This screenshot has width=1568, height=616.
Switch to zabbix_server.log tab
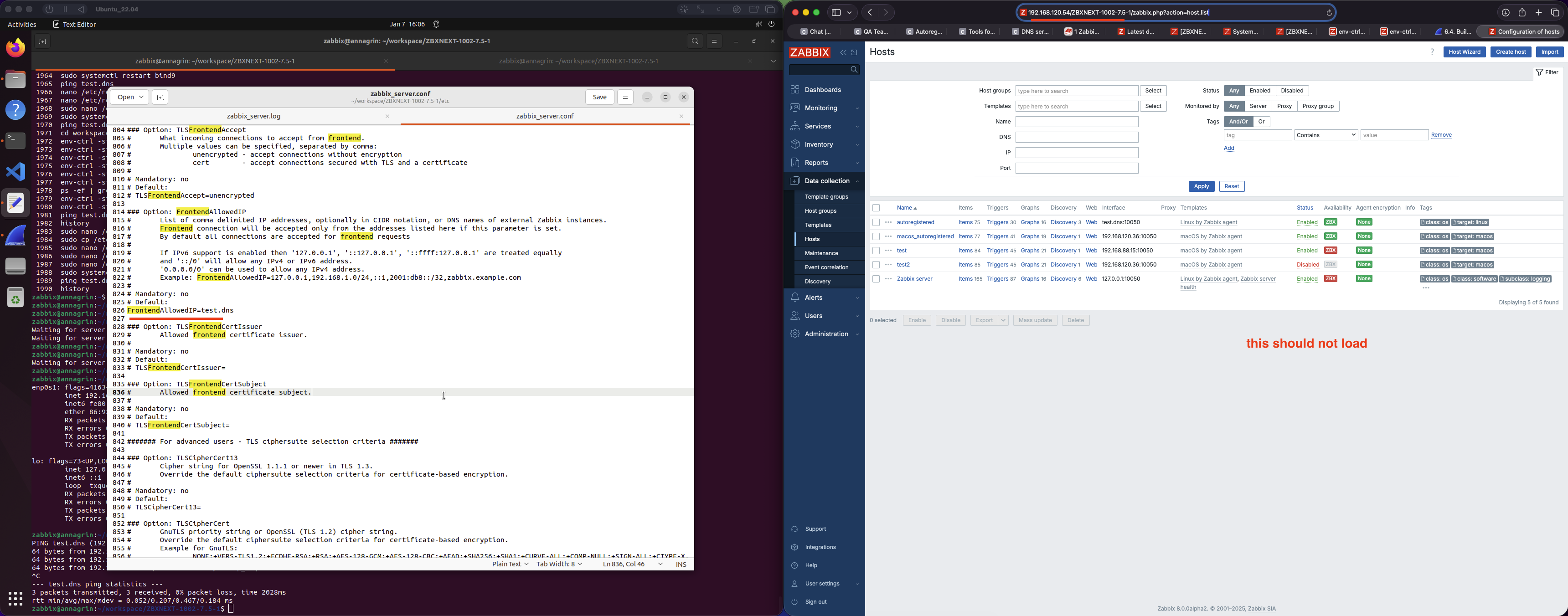pos(253,116)
